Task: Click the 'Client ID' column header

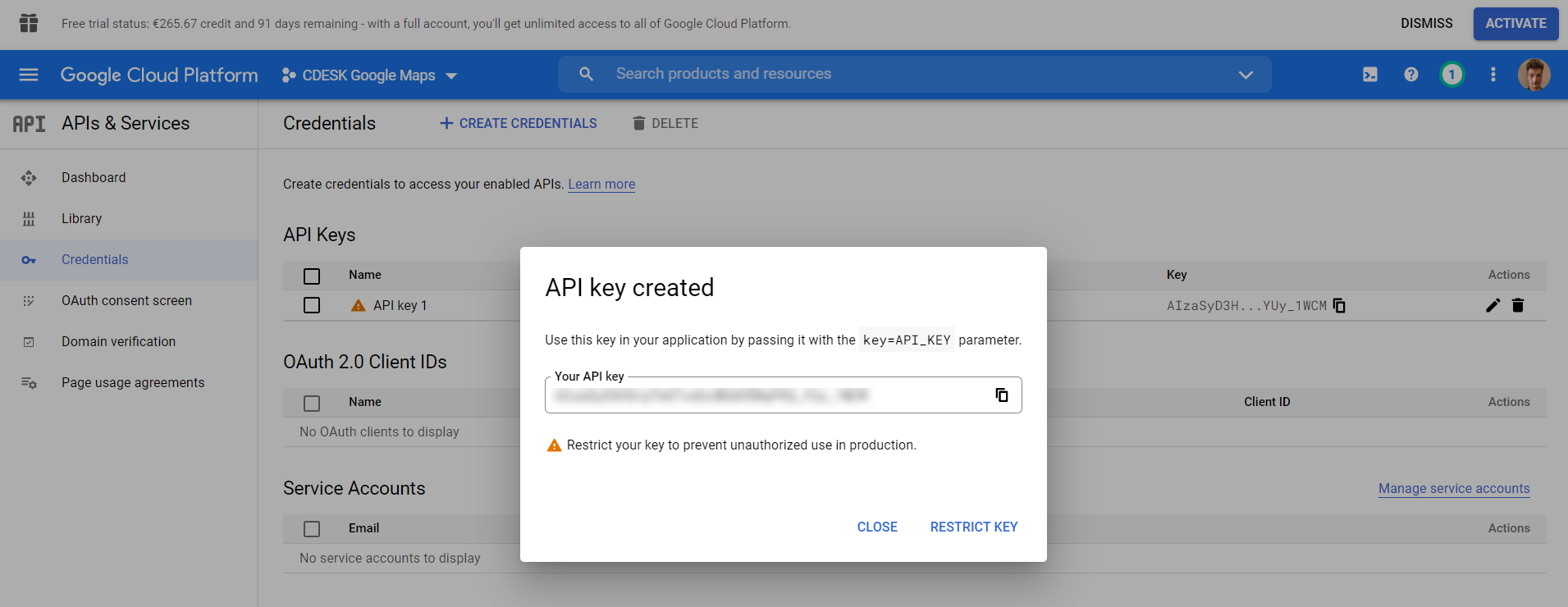Action: tap(1267, 402)
